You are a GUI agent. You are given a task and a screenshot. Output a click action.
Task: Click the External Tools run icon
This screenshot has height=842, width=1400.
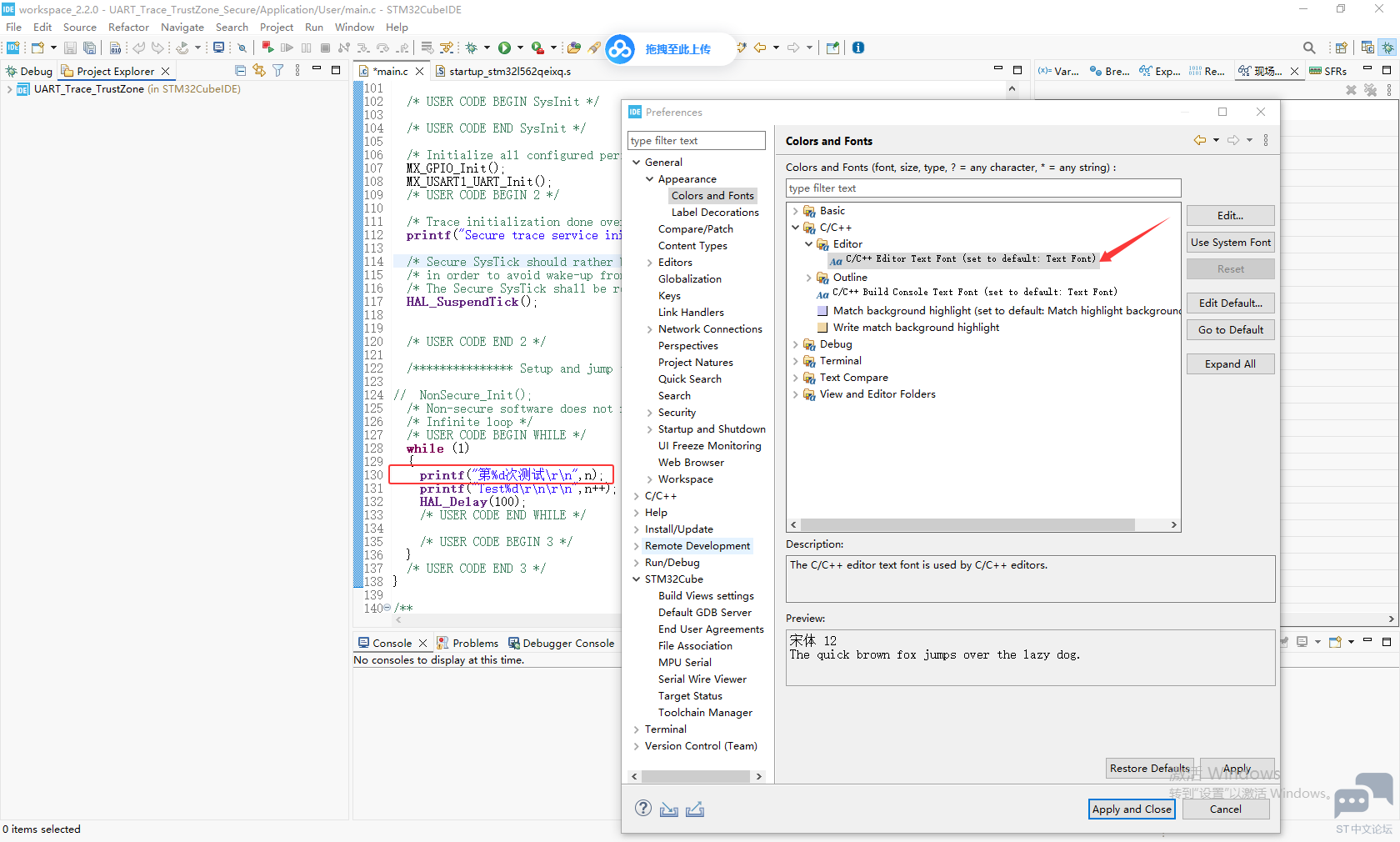(x=538, y=48)
